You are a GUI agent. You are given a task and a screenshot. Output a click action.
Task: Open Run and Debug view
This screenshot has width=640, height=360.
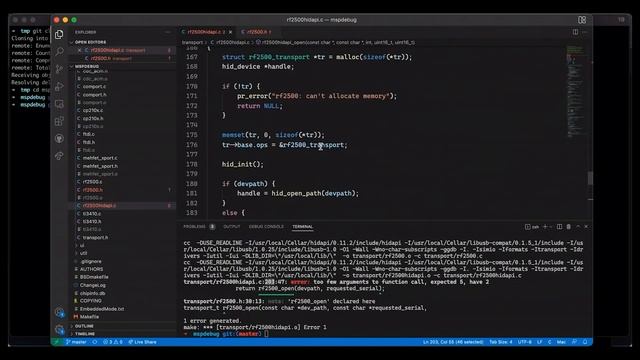[x=59, y=86]
